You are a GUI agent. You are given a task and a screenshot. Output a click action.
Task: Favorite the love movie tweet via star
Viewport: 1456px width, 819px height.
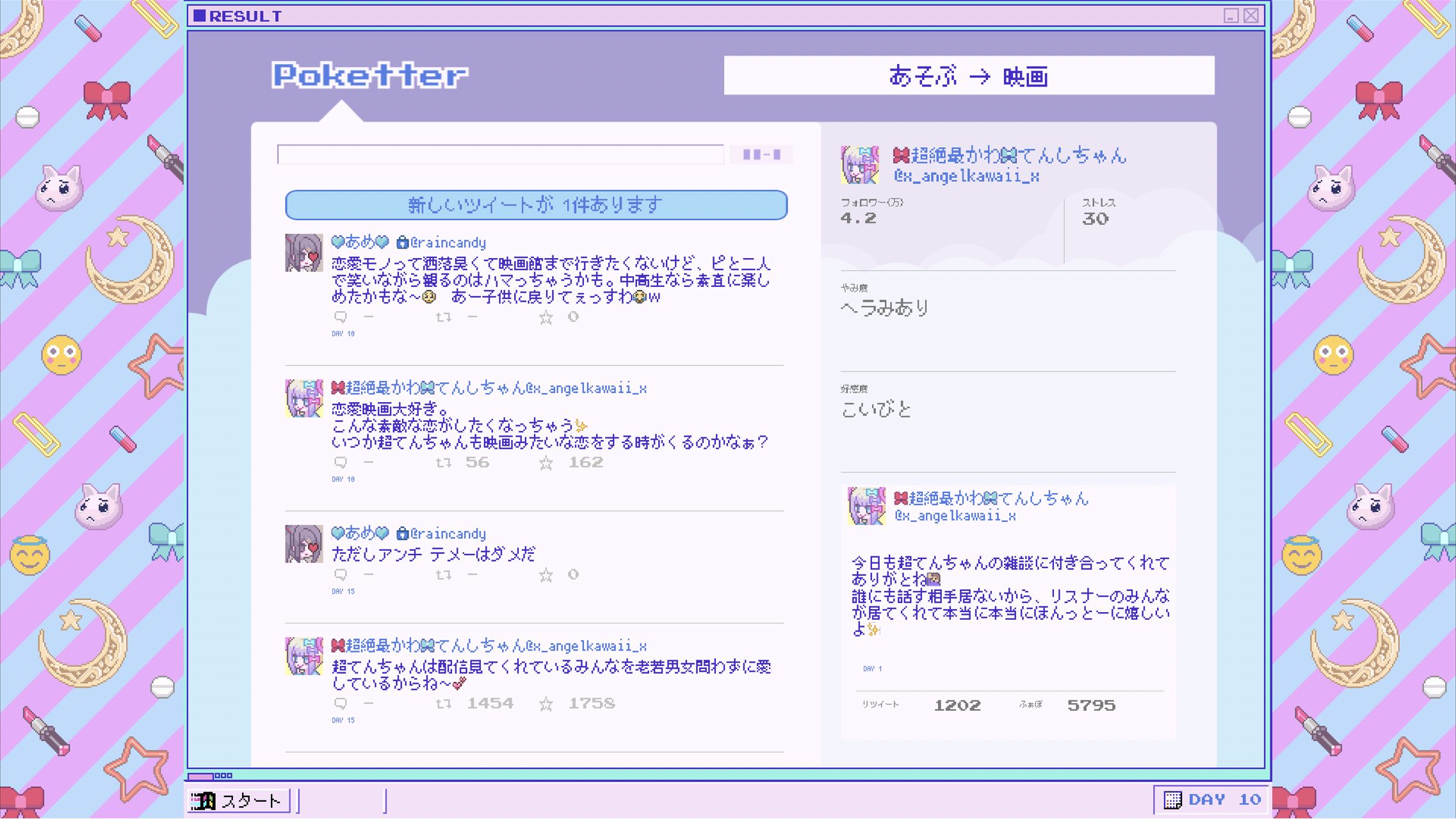[546, 462]
